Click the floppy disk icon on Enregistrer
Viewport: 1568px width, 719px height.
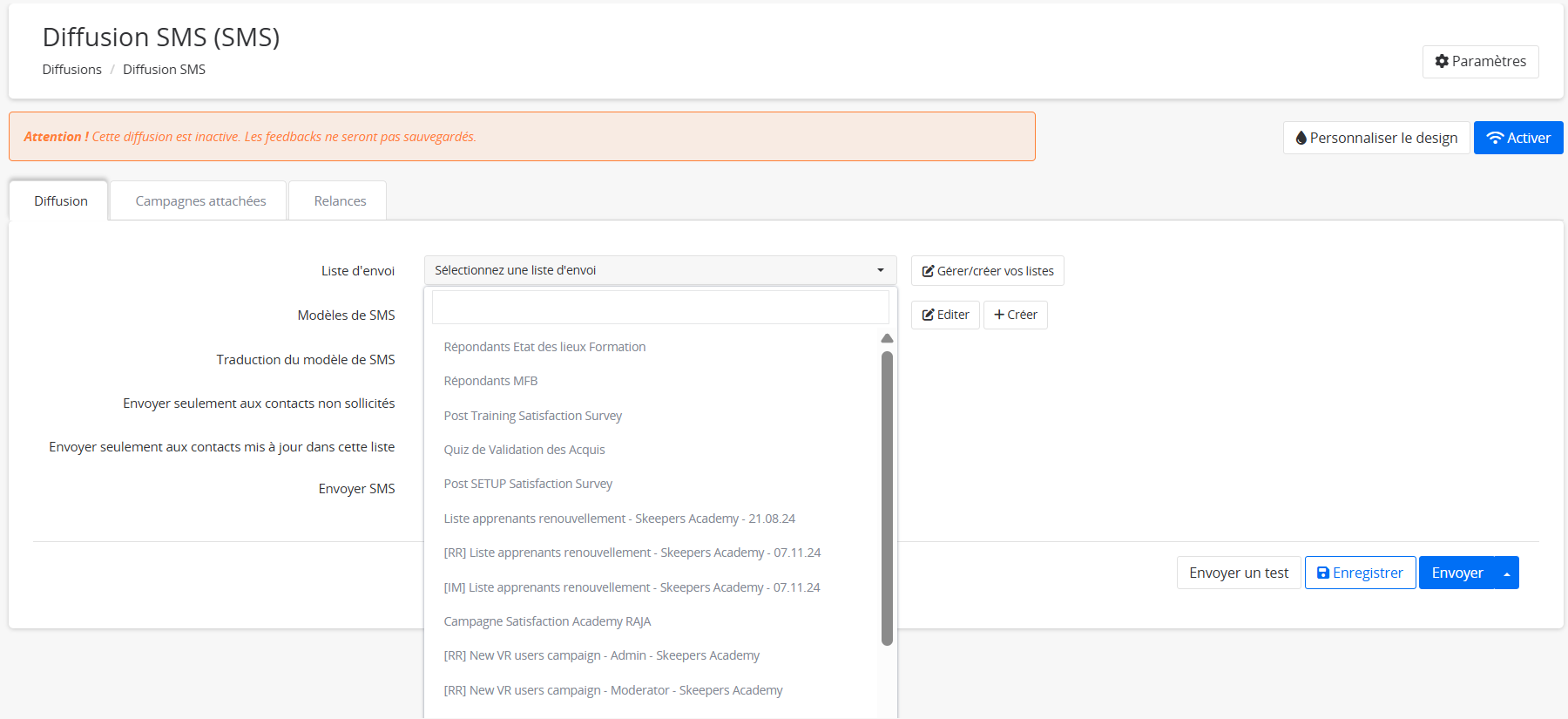[x=1322, y=573]
